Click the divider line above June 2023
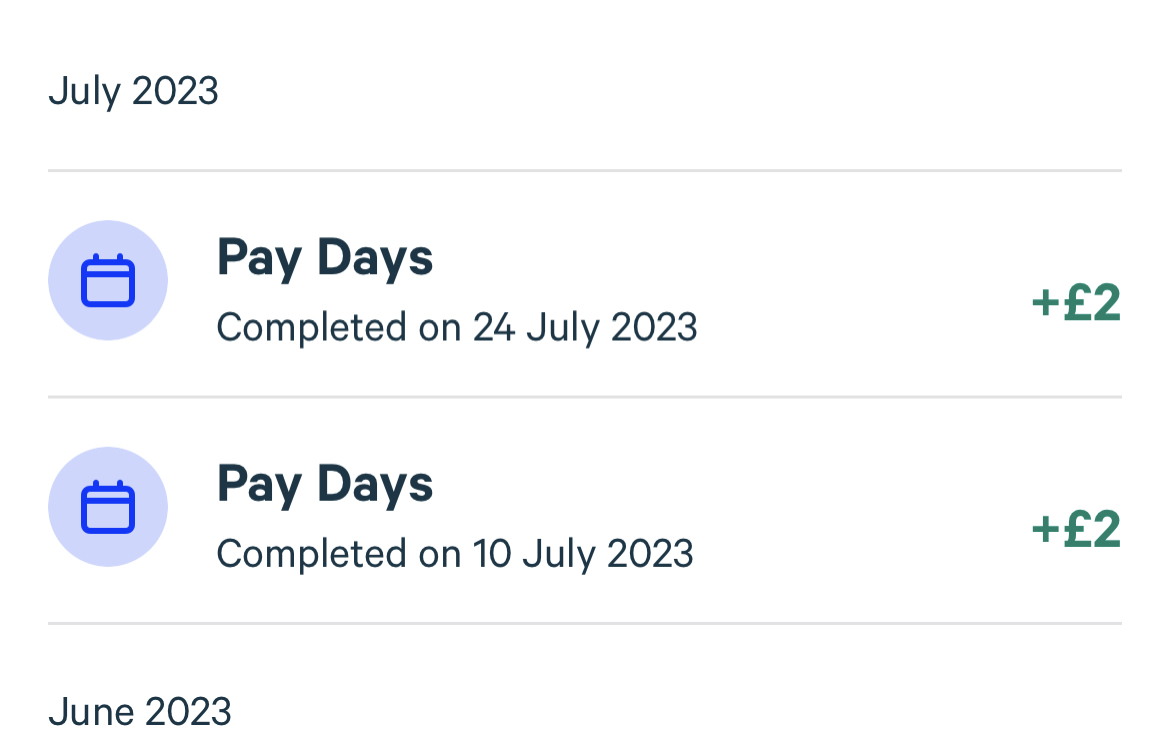 tap(584, 624)
